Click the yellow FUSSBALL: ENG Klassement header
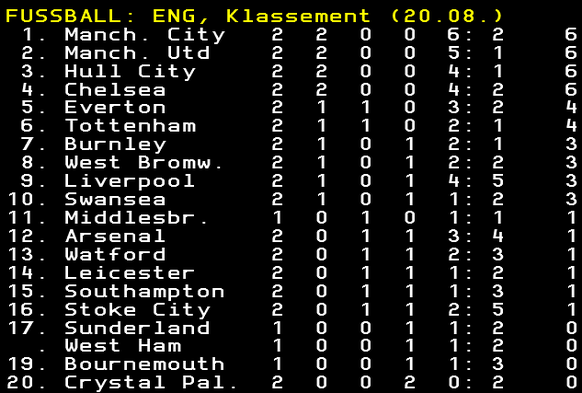Image resolution: width=582 pixels, height=393 pixels. pyautogui.click(x=254, y=16)
